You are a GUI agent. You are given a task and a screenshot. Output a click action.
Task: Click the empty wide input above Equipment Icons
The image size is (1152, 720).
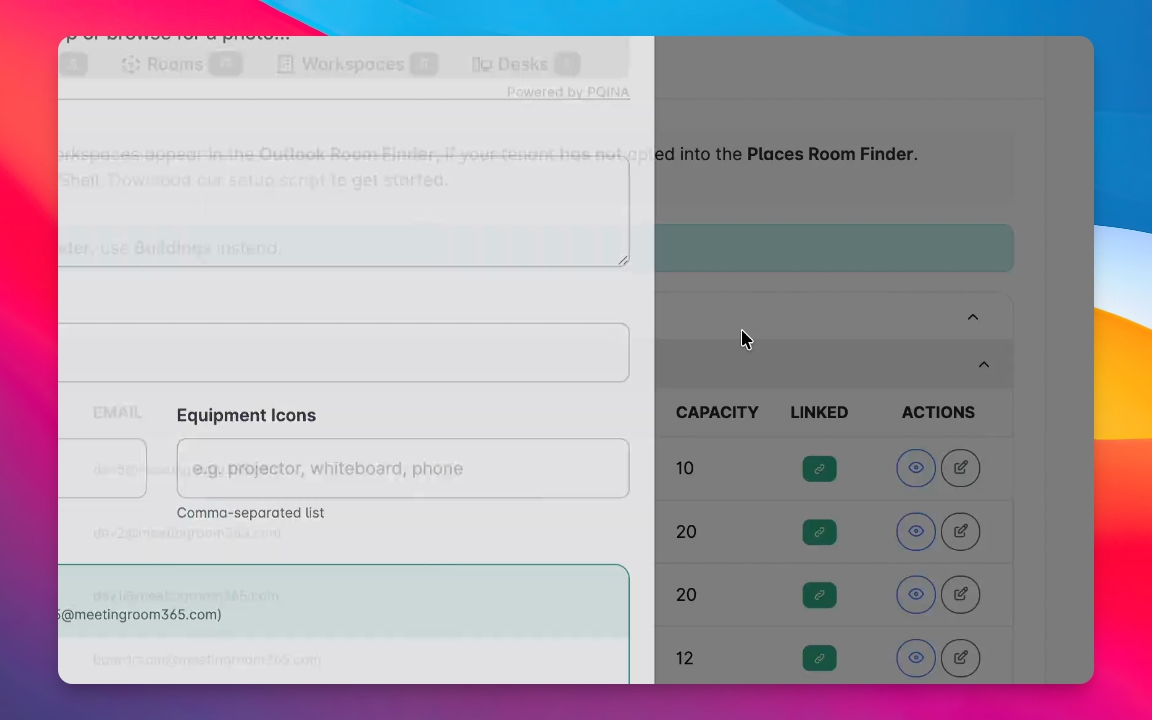[x=344, y=353]
